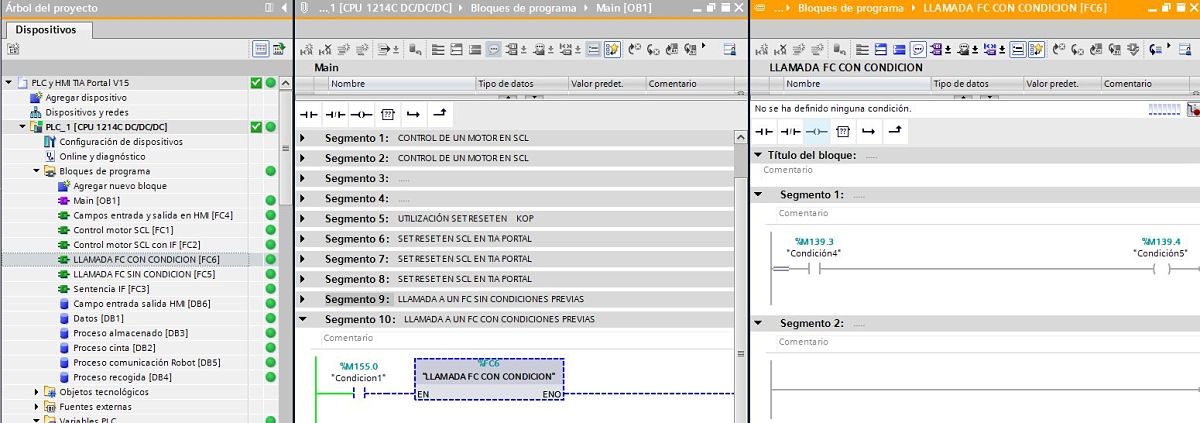Collapse Bloques de programa folder
Image resolution: width=1200 pixels, height=423 pixels.
coord(37,171)
